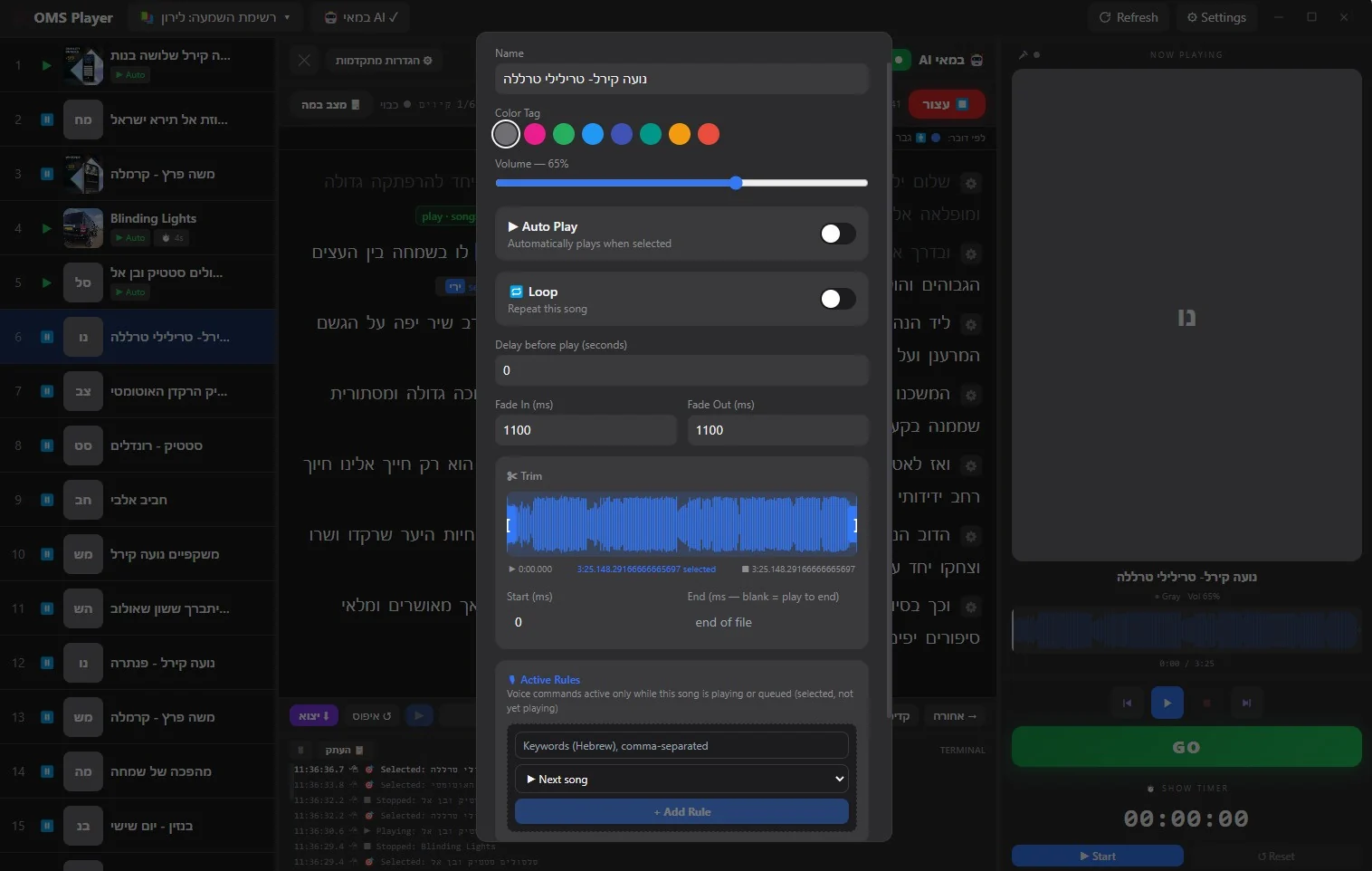Click the right trim handle on waveform

pyautogui.click(x=853, y=524)
